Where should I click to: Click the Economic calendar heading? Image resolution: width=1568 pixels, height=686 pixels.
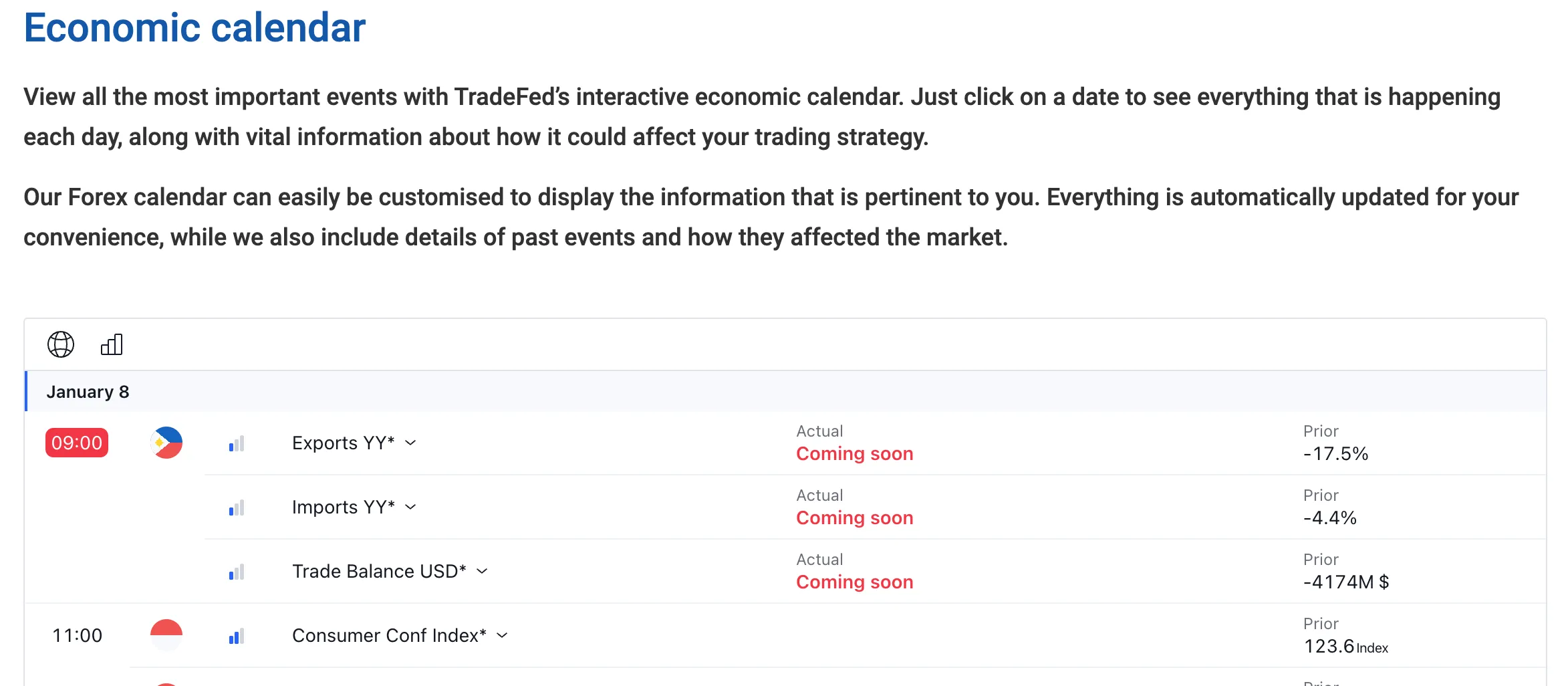[x=194, y=28]
